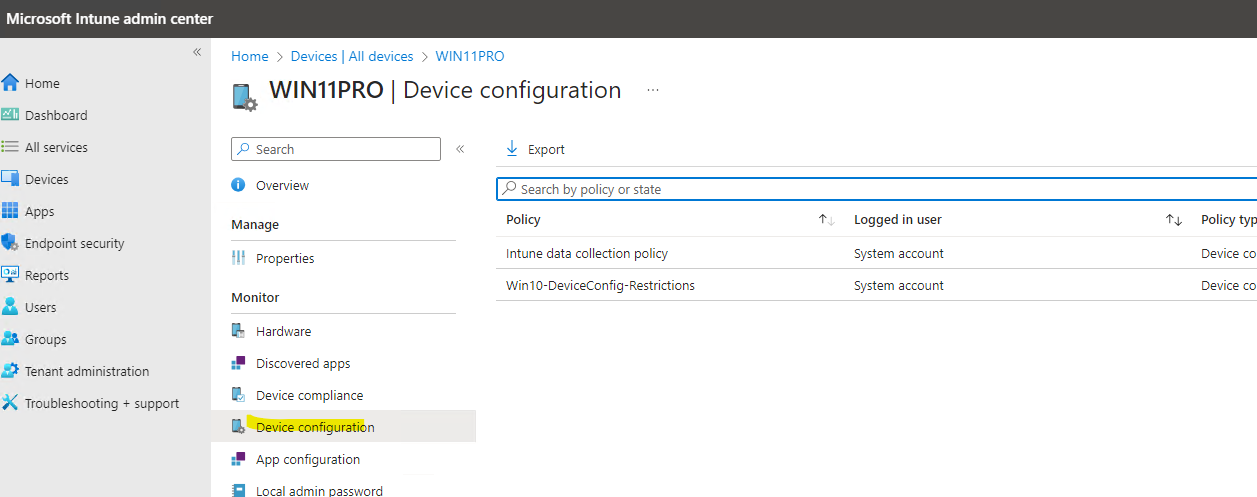The width and height of the screenshot is (1257, 497).
Task: Open All services in left navigation
Action: [x=56, y=147]
